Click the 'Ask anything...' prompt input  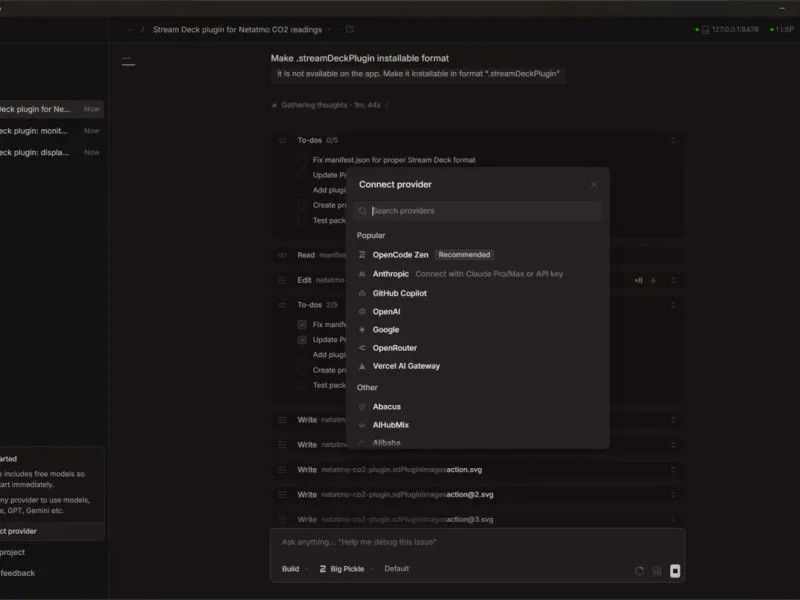pyautogui.click(x=477, y=542)
